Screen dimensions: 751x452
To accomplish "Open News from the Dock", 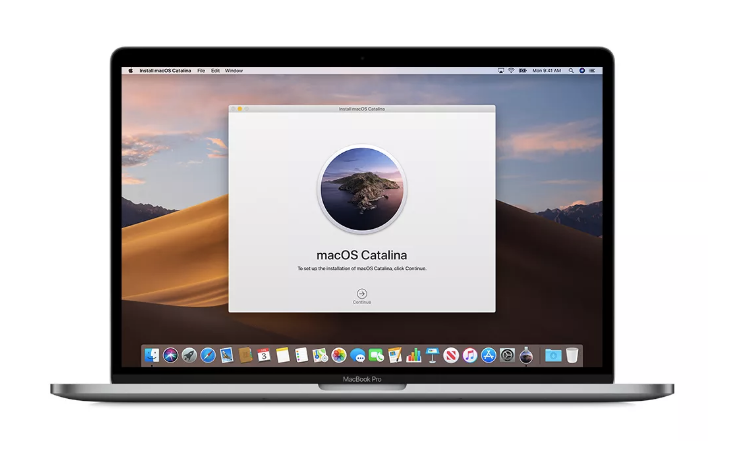I will pyautogui.click(x=451, y=355).
